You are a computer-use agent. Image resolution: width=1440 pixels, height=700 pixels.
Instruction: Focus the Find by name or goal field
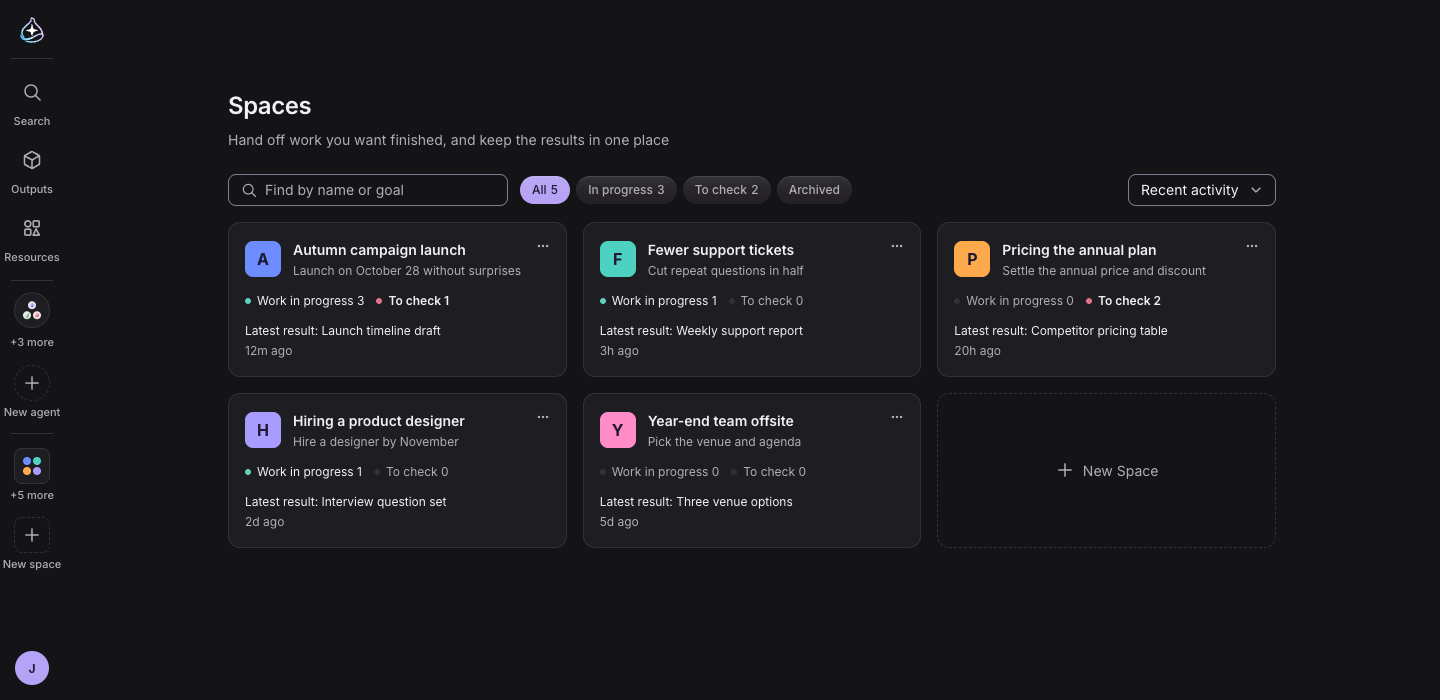click(368, 190)
